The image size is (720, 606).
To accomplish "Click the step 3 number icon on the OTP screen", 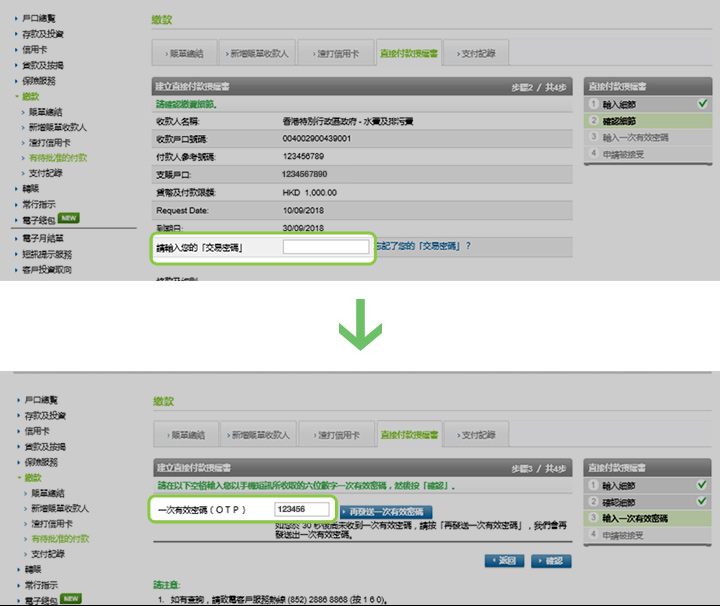I will [593, 519].
